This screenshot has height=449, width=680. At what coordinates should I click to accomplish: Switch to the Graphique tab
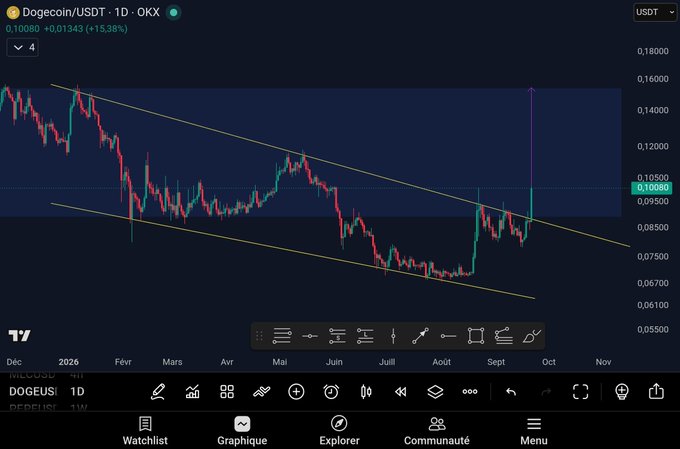tap(242, 431)
